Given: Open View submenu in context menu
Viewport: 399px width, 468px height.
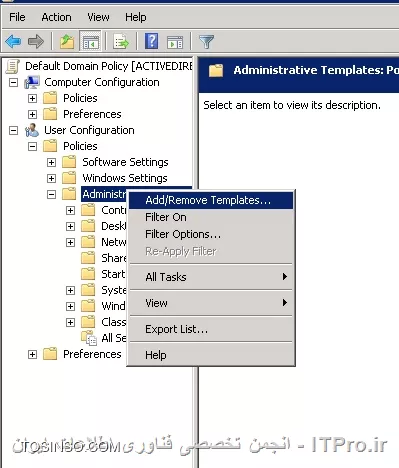Looking at the screenshot, I should tap(211, 303).
